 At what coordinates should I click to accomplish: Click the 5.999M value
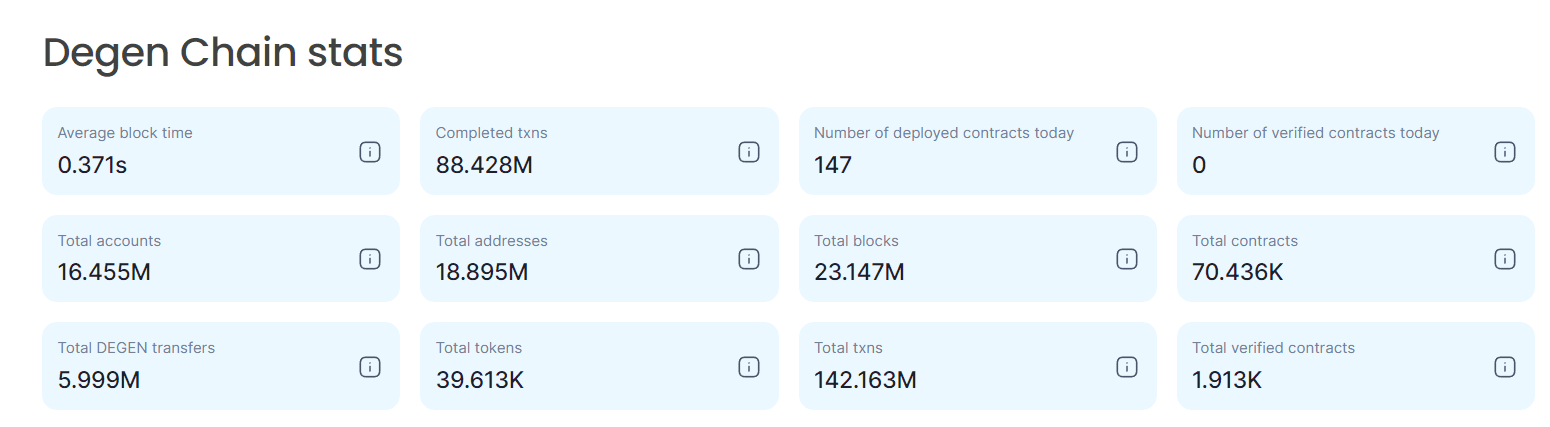click(99, 380)
